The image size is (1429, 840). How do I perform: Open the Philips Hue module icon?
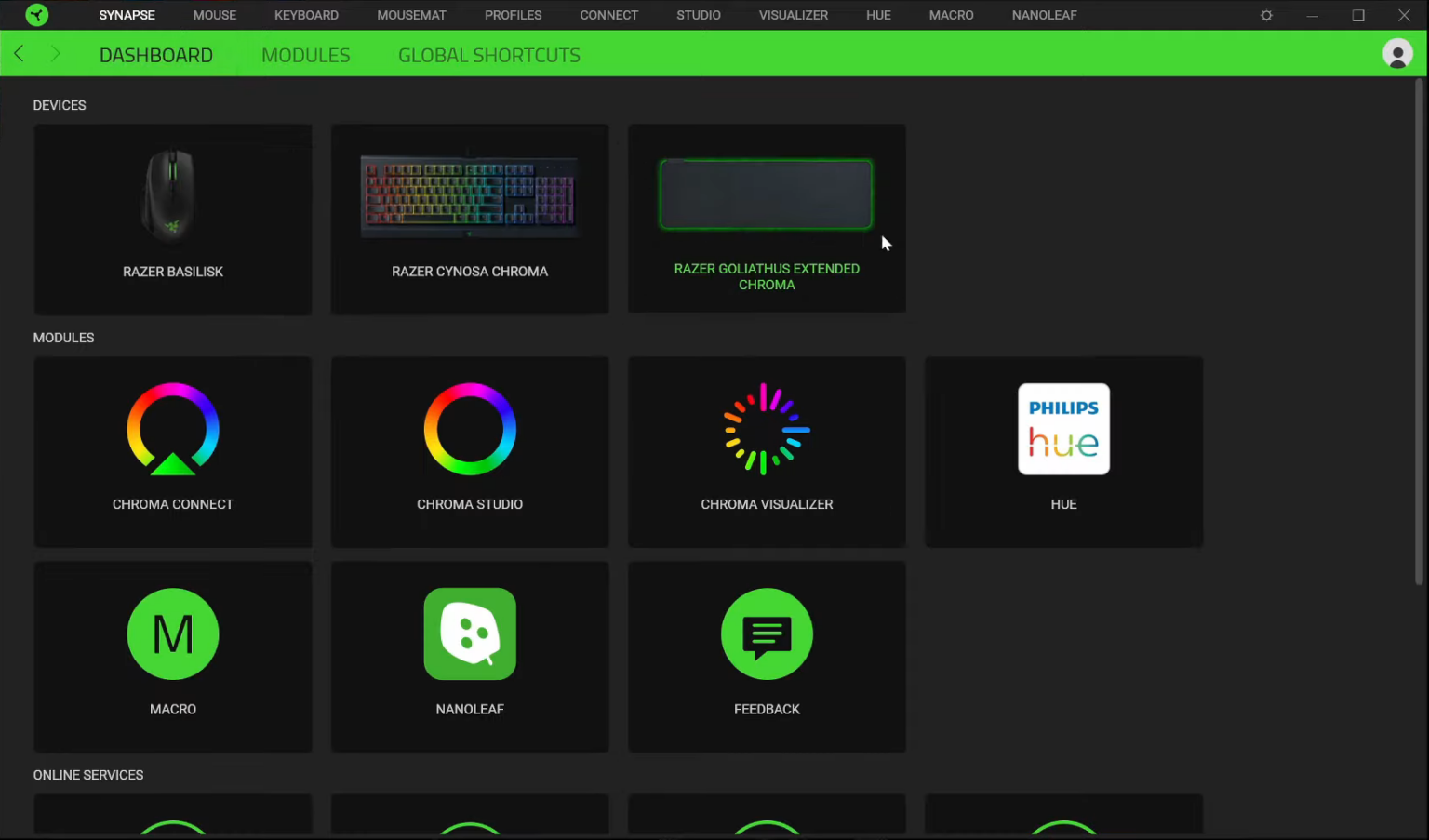(x=1063, y=429)
